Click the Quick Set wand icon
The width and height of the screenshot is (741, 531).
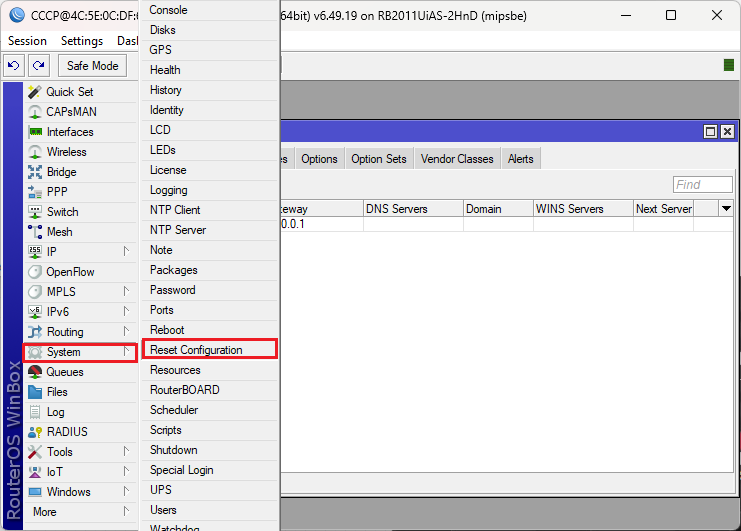(34, 92)
